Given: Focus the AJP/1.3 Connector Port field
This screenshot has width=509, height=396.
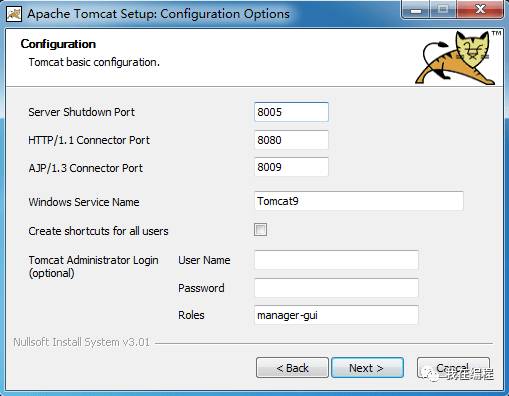Looking at the screenshot, I should [x=291, y=167].
